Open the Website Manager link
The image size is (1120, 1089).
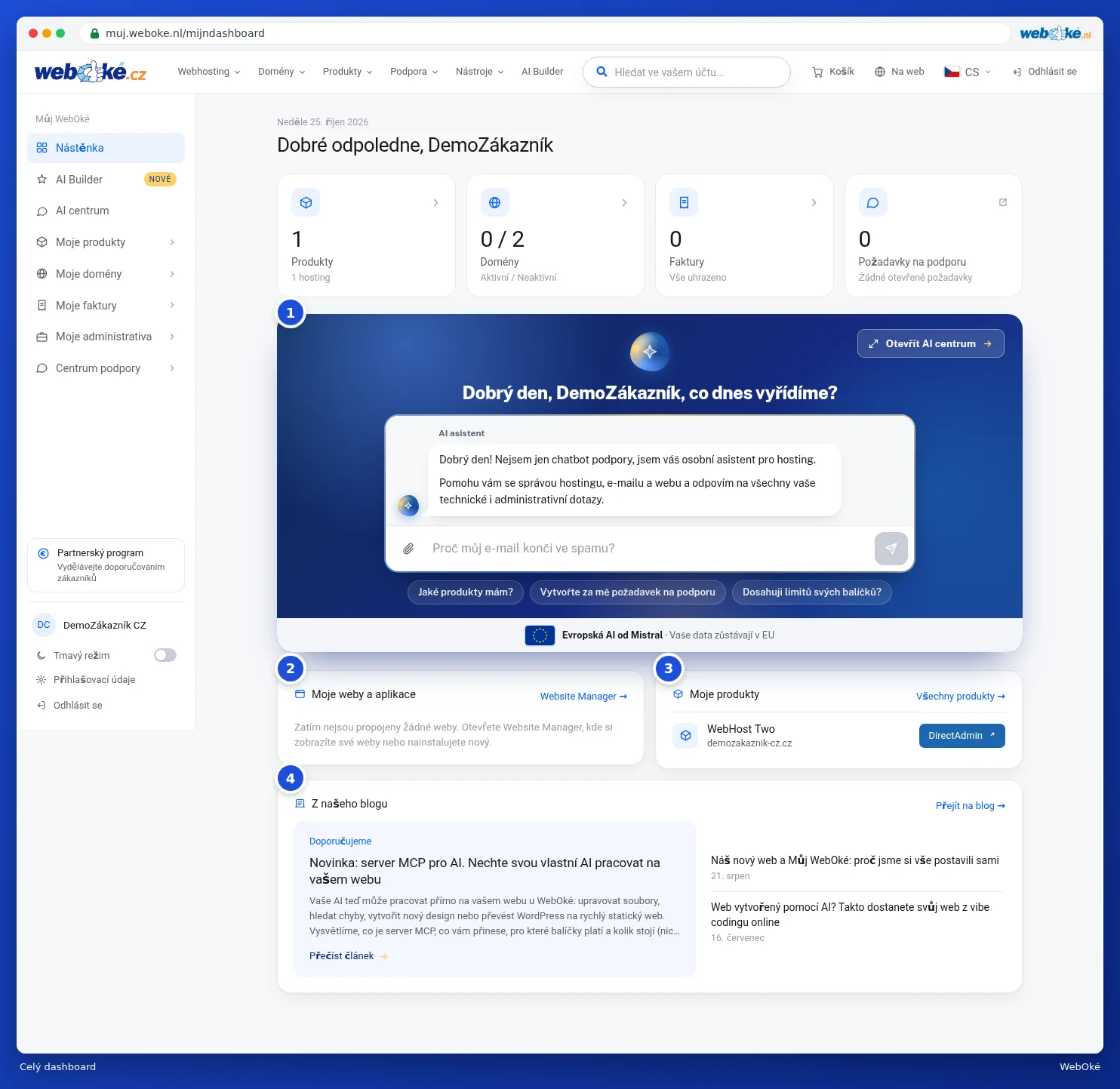pos(583,697)
